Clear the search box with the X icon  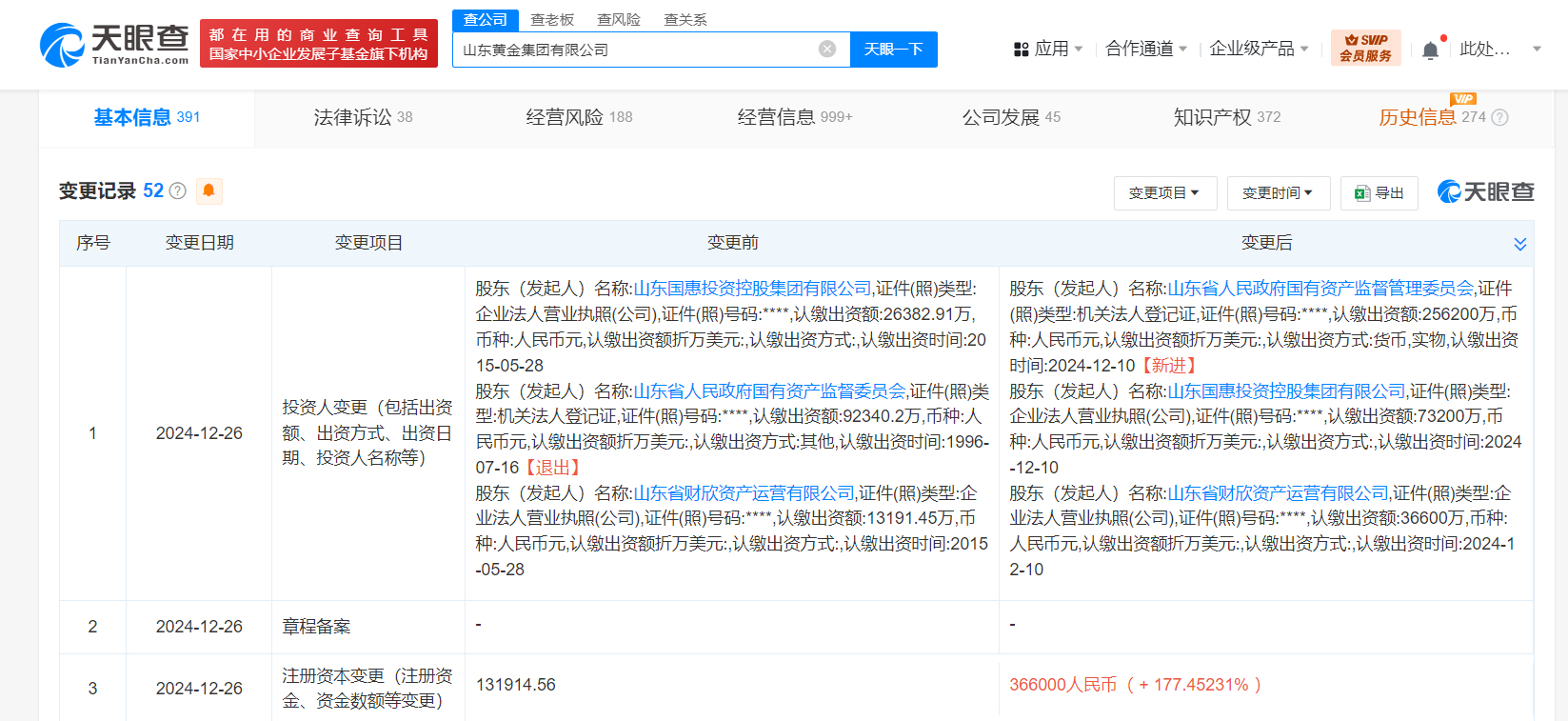pyautogui.click(x=827, y=50)
